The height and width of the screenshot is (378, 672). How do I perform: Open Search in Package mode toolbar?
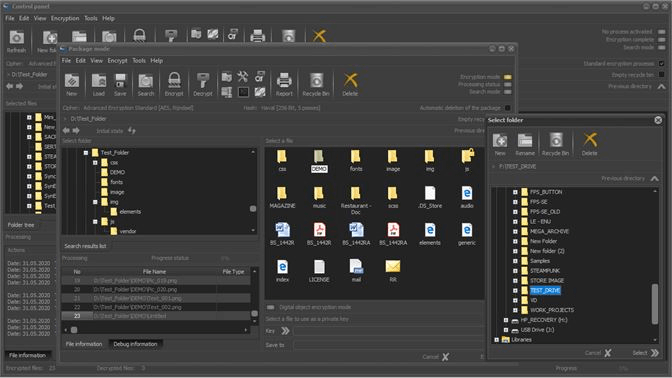pyautogui.click(x=146, y=84)
